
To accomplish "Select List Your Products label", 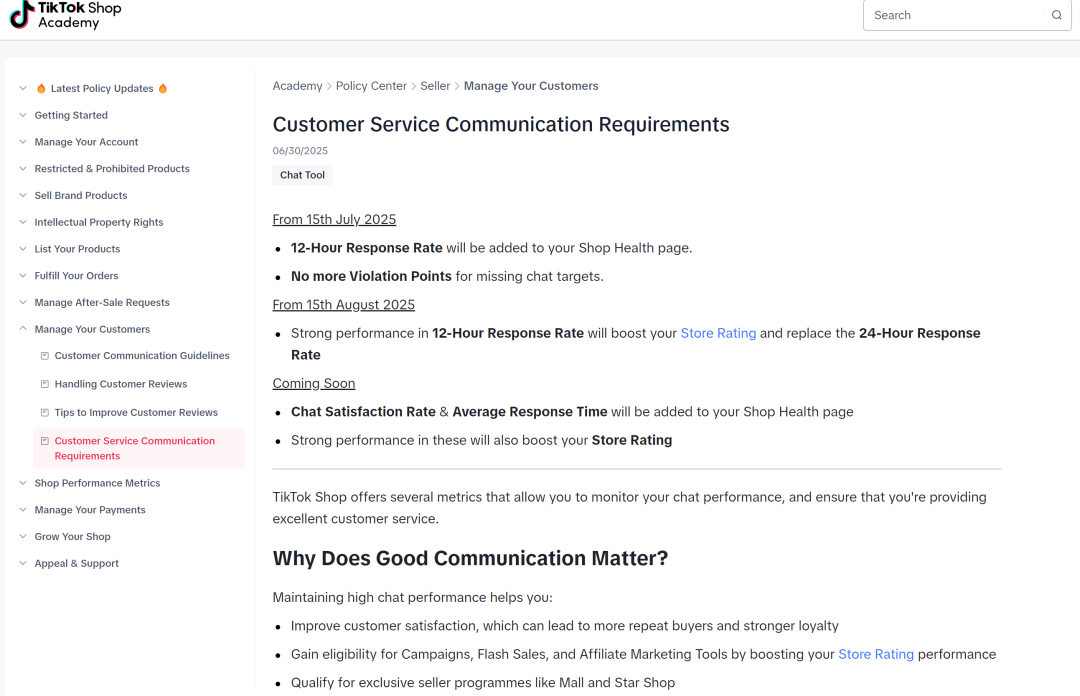I will tap(77, 249).
